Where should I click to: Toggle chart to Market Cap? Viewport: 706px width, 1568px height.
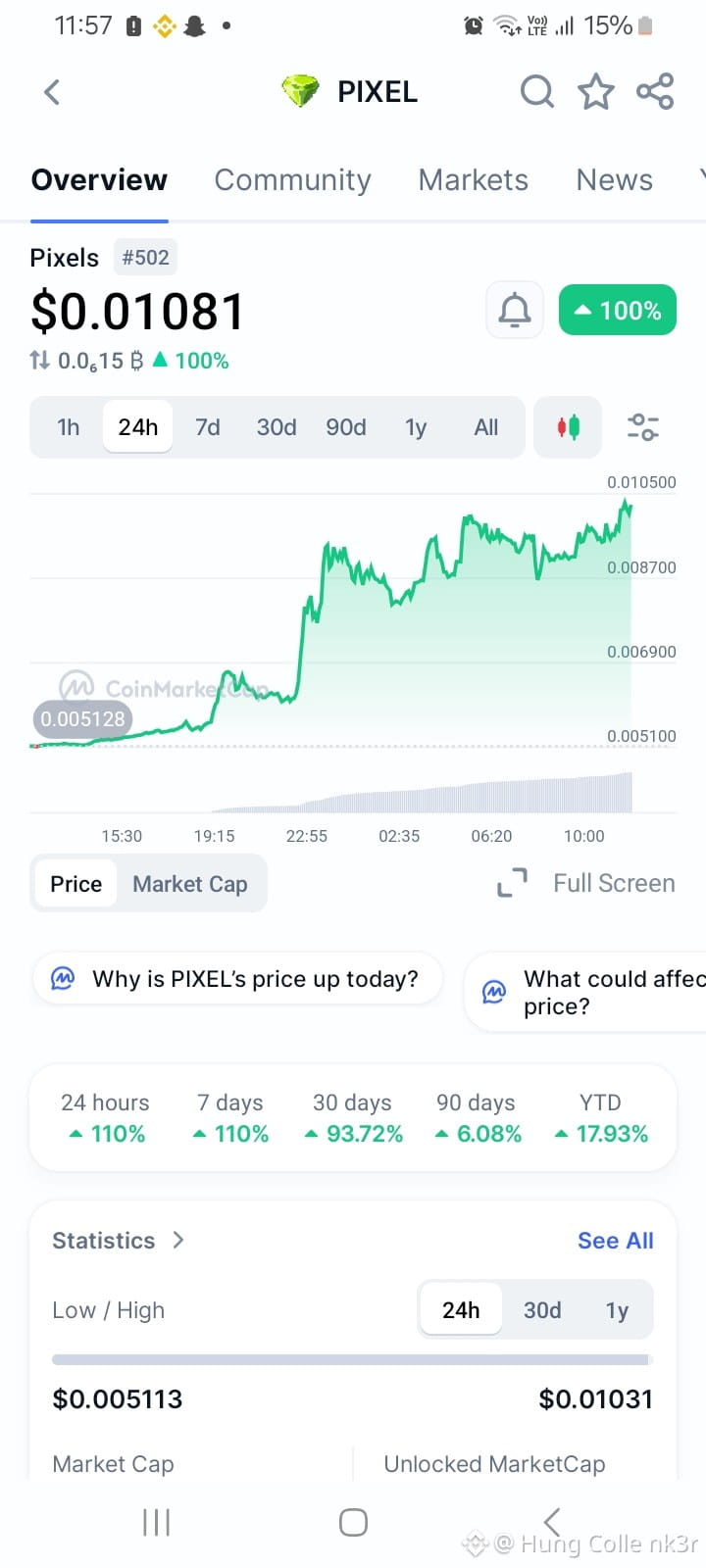pos(190,884)
